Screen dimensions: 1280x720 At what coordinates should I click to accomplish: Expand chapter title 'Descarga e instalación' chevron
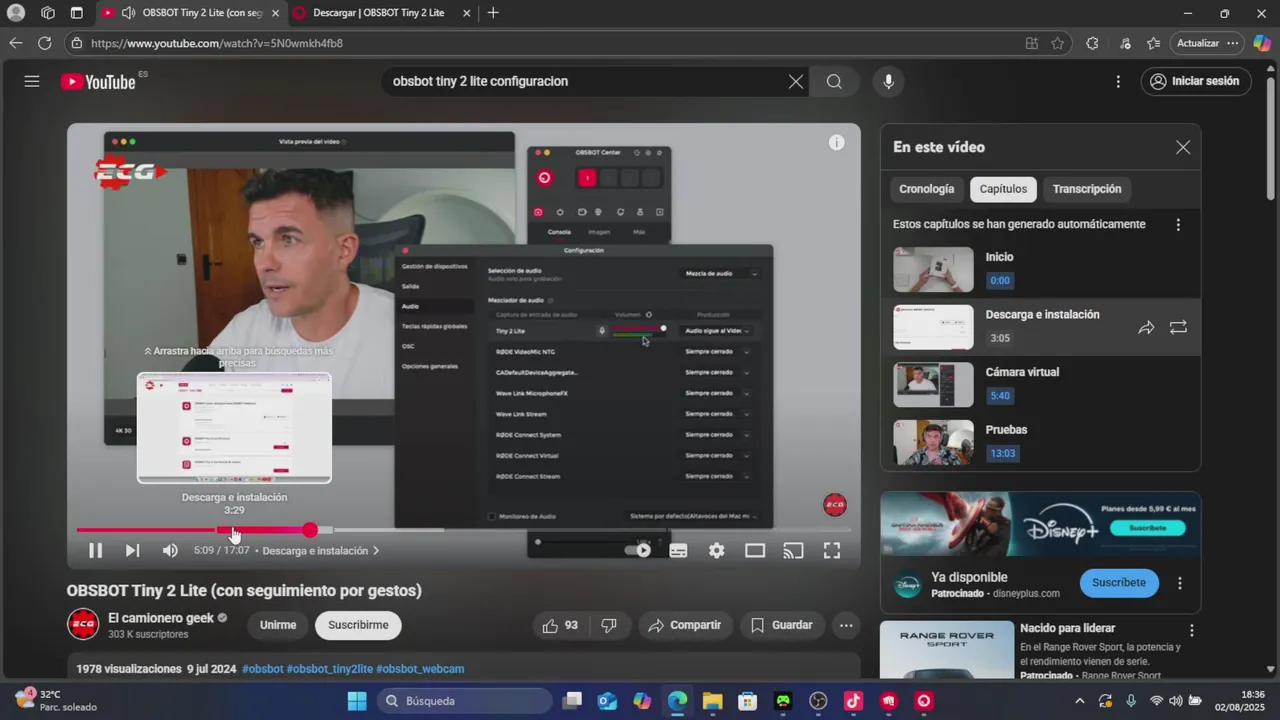pyautogui.click(x=376, y=550)
